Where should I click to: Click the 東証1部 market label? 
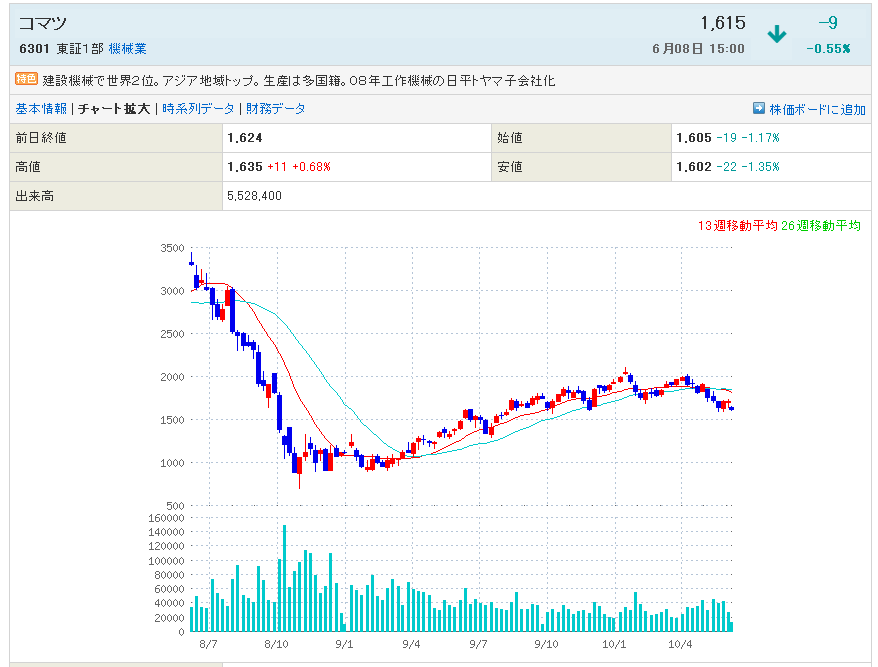coord(80,49)
